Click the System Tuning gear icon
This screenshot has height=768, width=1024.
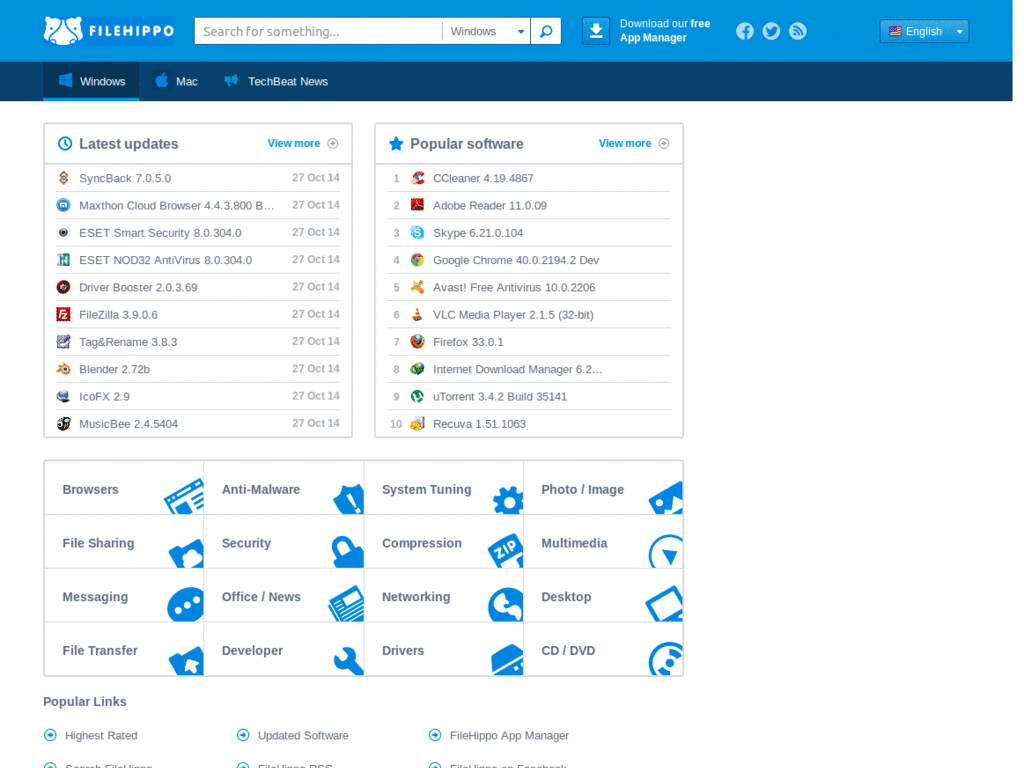pyautogui.click(x=508, y=500)
